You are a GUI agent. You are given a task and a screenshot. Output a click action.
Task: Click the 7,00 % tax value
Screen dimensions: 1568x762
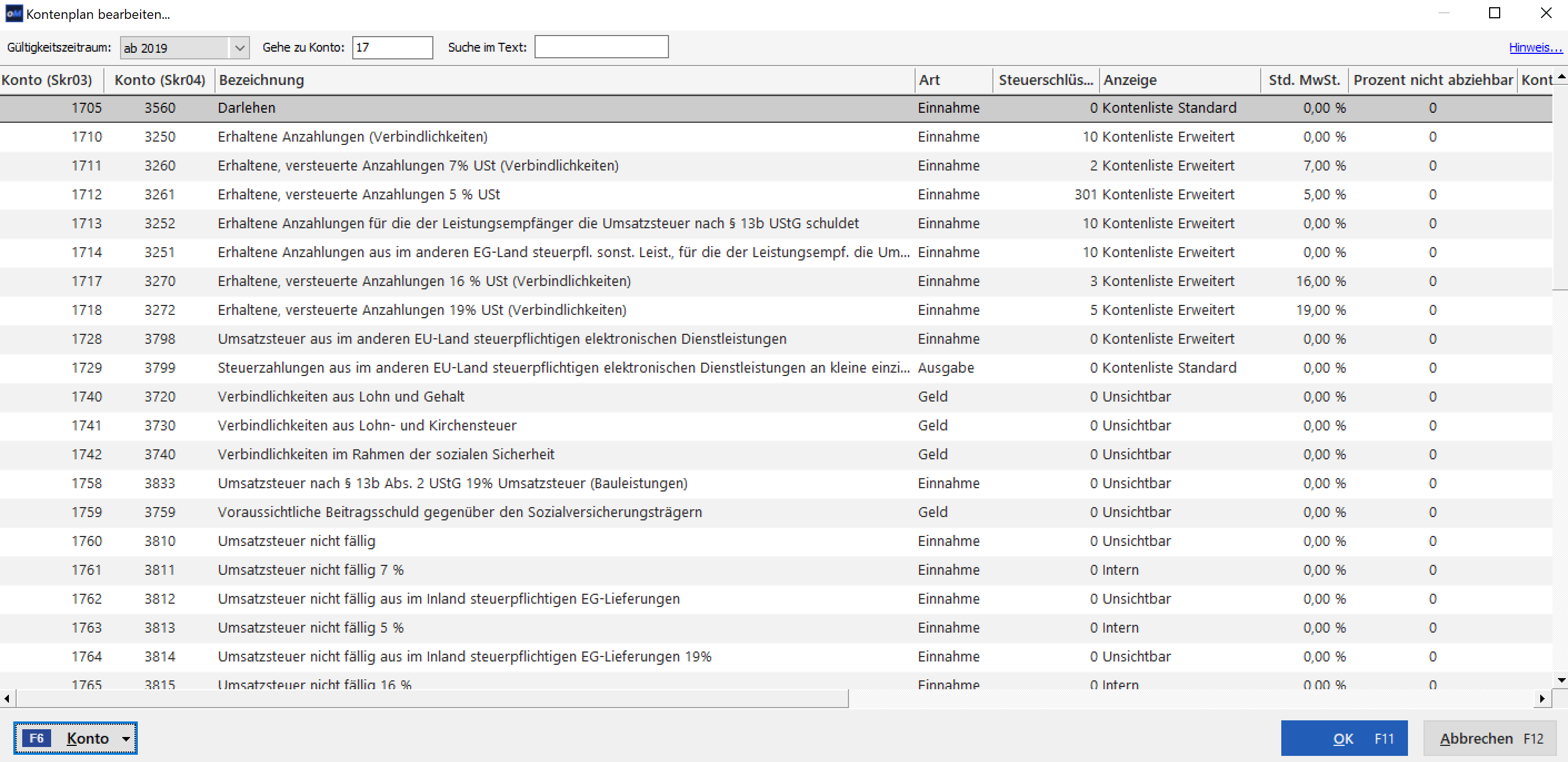tap(1324, 166)
